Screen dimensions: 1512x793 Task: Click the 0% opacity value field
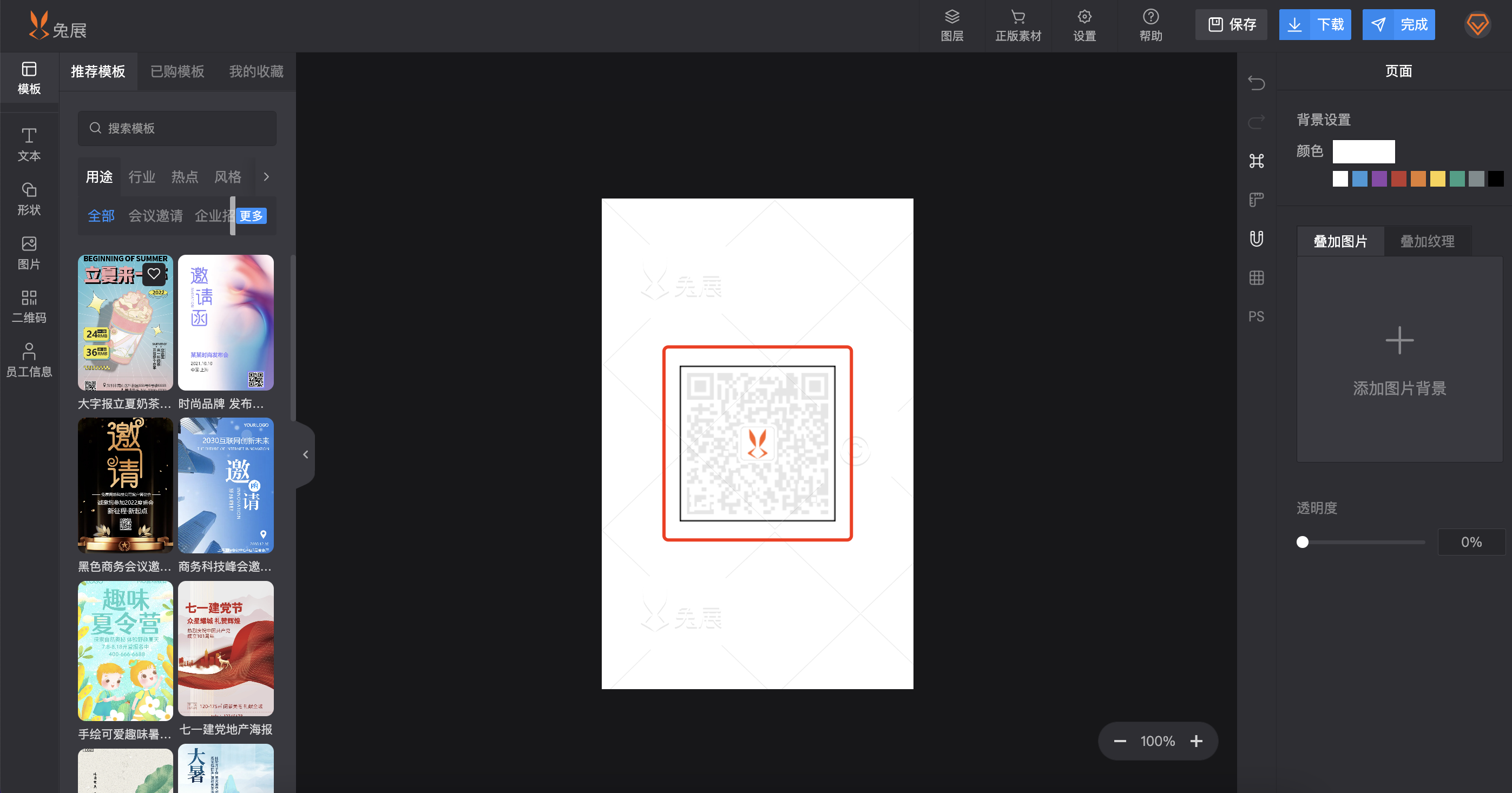[1471, 542]
